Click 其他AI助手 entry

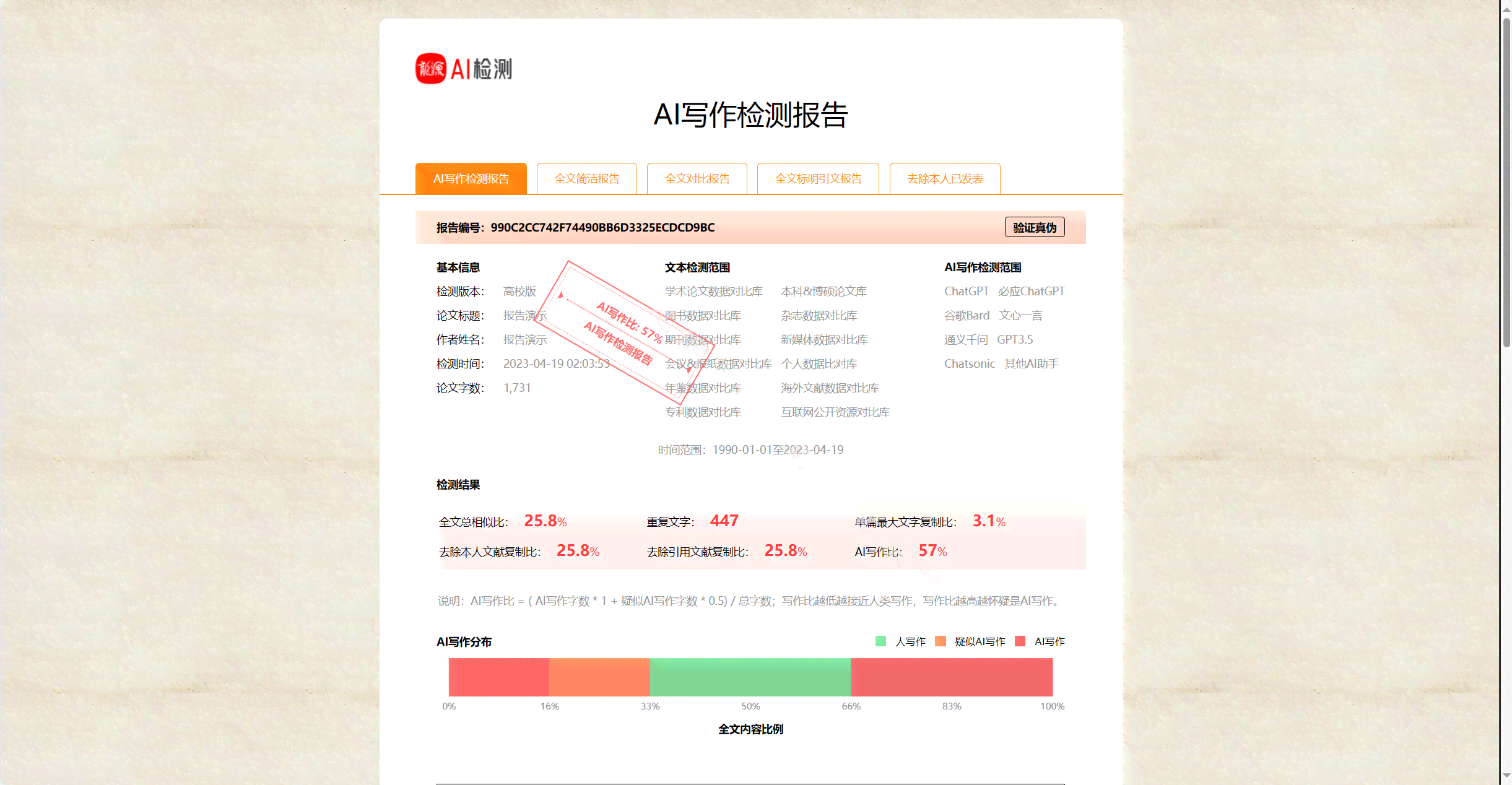[x=1032, y=364]
